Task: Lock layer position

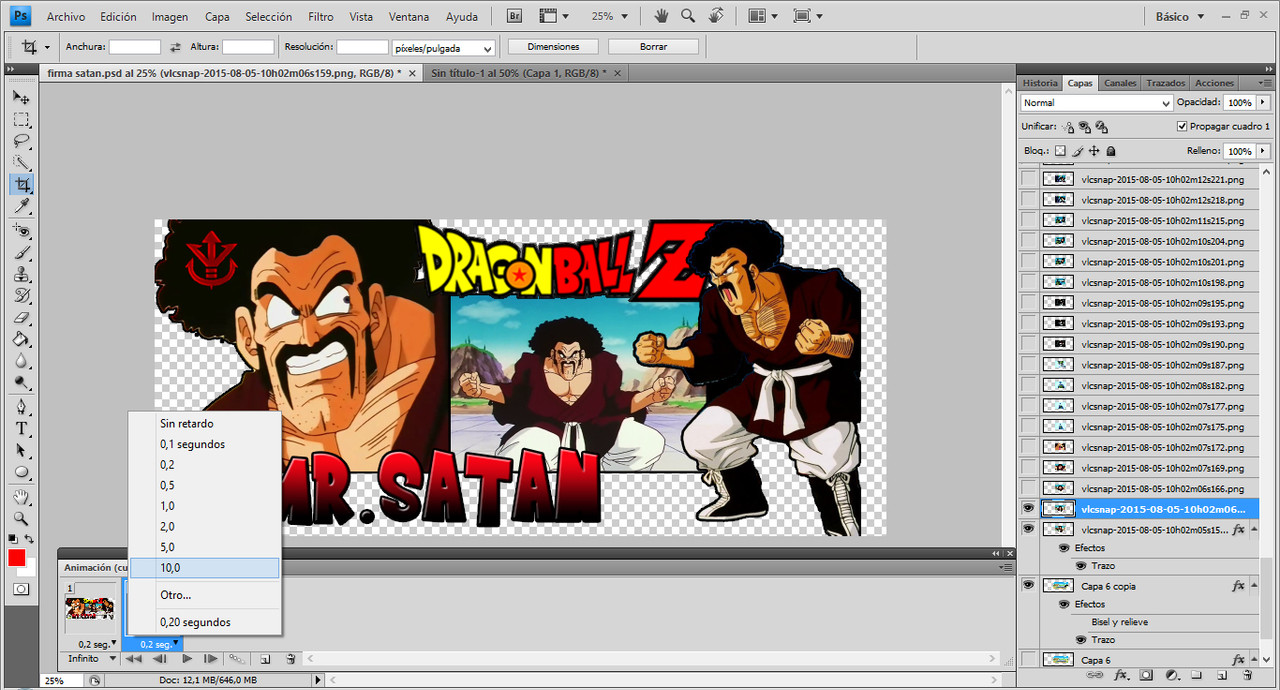Action: (1094, 151)
